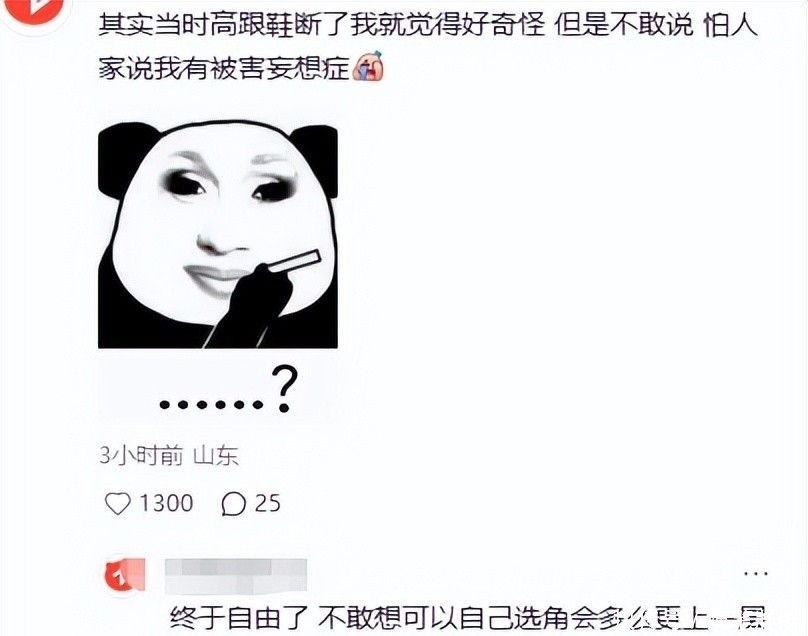Select the comment line starting 其实当时高跟鞋断了

[x=428, y=25]
